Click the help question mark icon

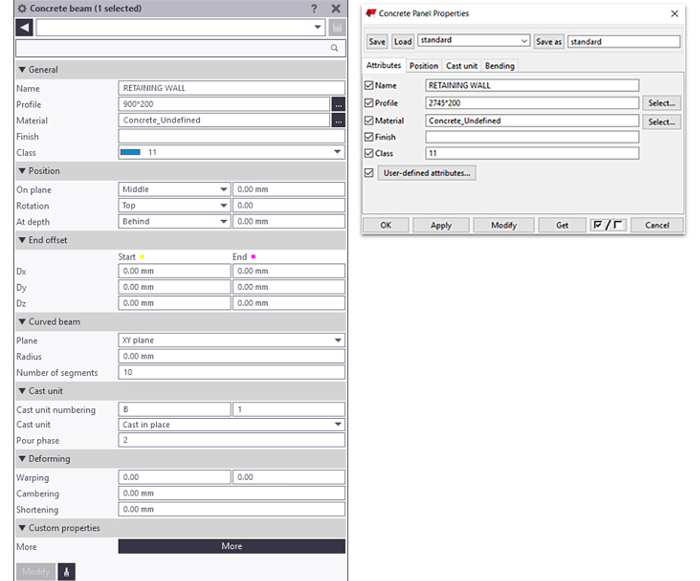click(314, 8)
